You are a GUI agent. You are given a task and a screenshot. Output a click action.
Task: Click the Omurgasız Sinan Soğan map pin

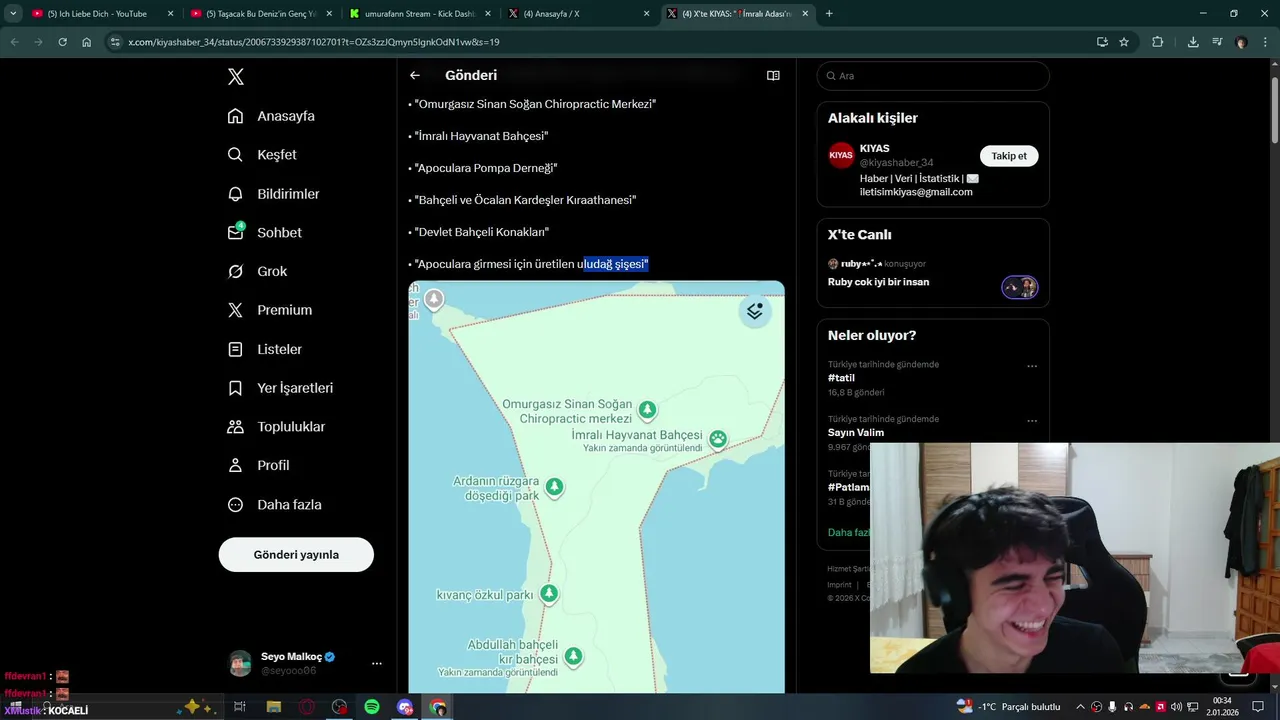point(647,409)
